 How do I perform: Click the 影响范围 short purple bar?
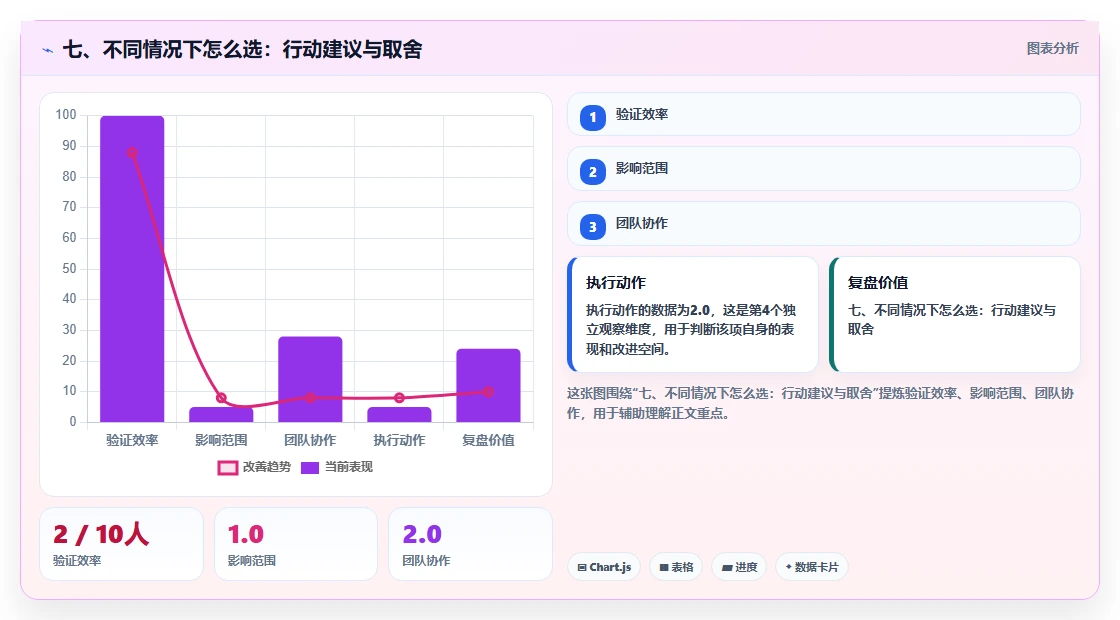(x=221, y=414)
